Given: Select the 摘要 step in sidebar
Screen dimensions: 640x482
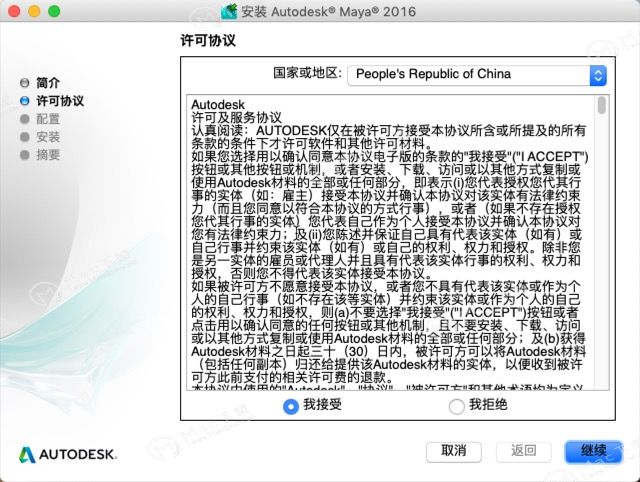Looking at the screenshot, I should point(48,155).
